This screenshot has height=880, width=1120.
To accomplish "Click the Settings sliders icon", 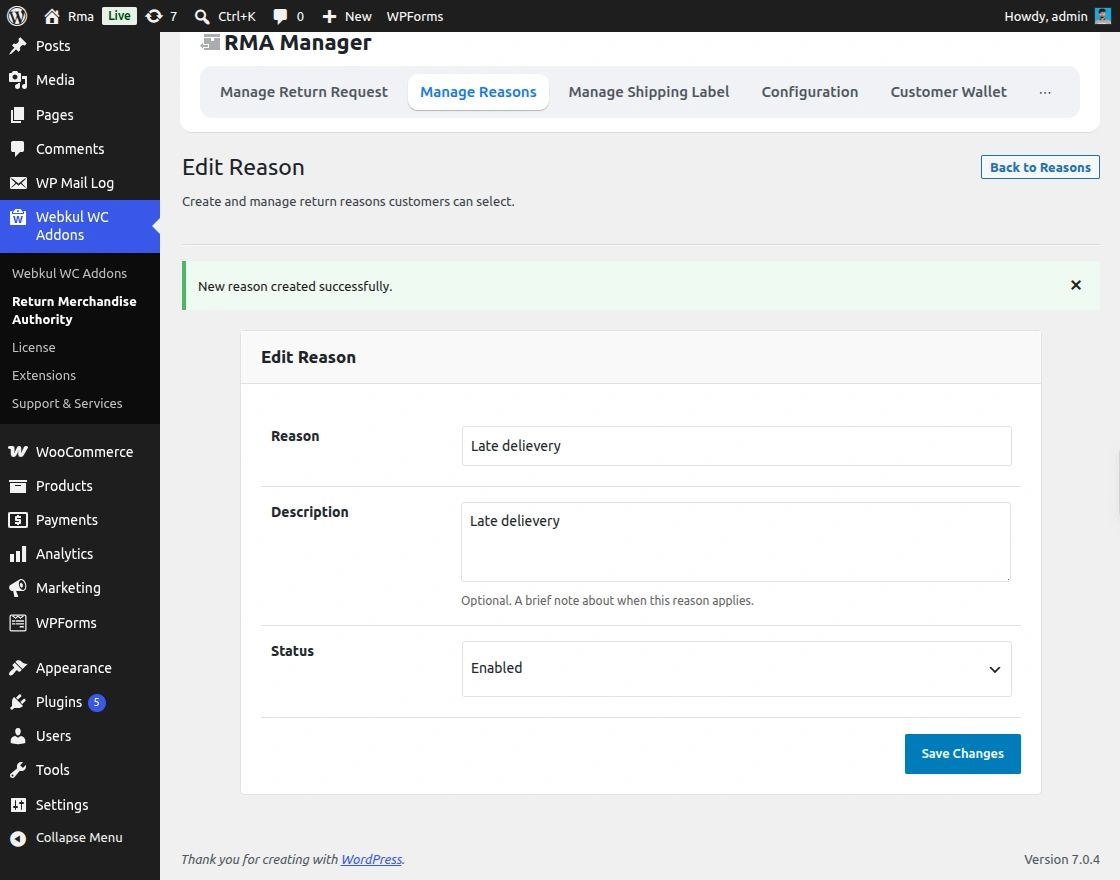I will pos(18,805).
